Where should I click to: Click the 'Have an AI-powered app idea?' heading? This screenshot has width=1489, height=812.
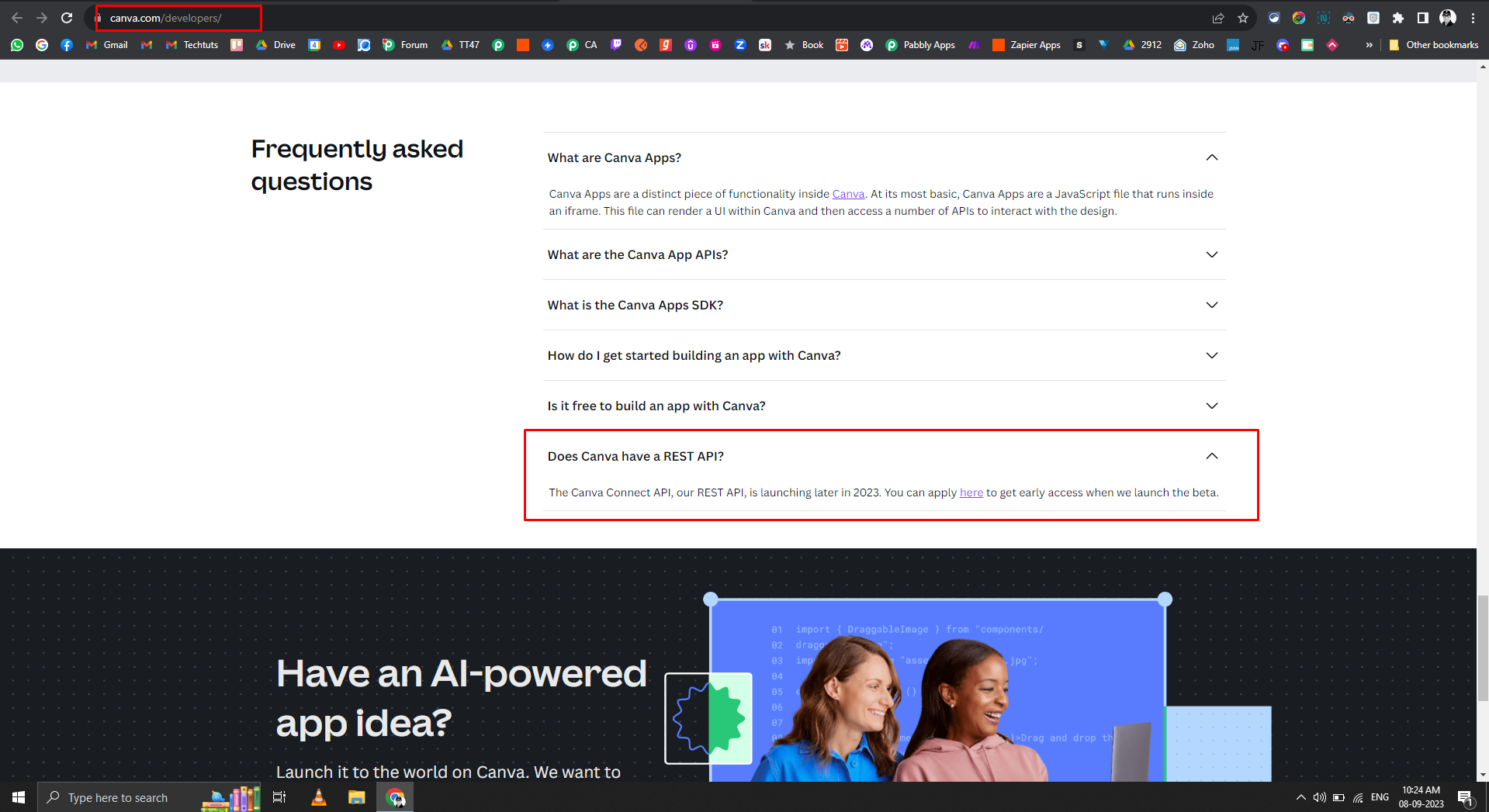pyautogui.click(x=461, y=698)
